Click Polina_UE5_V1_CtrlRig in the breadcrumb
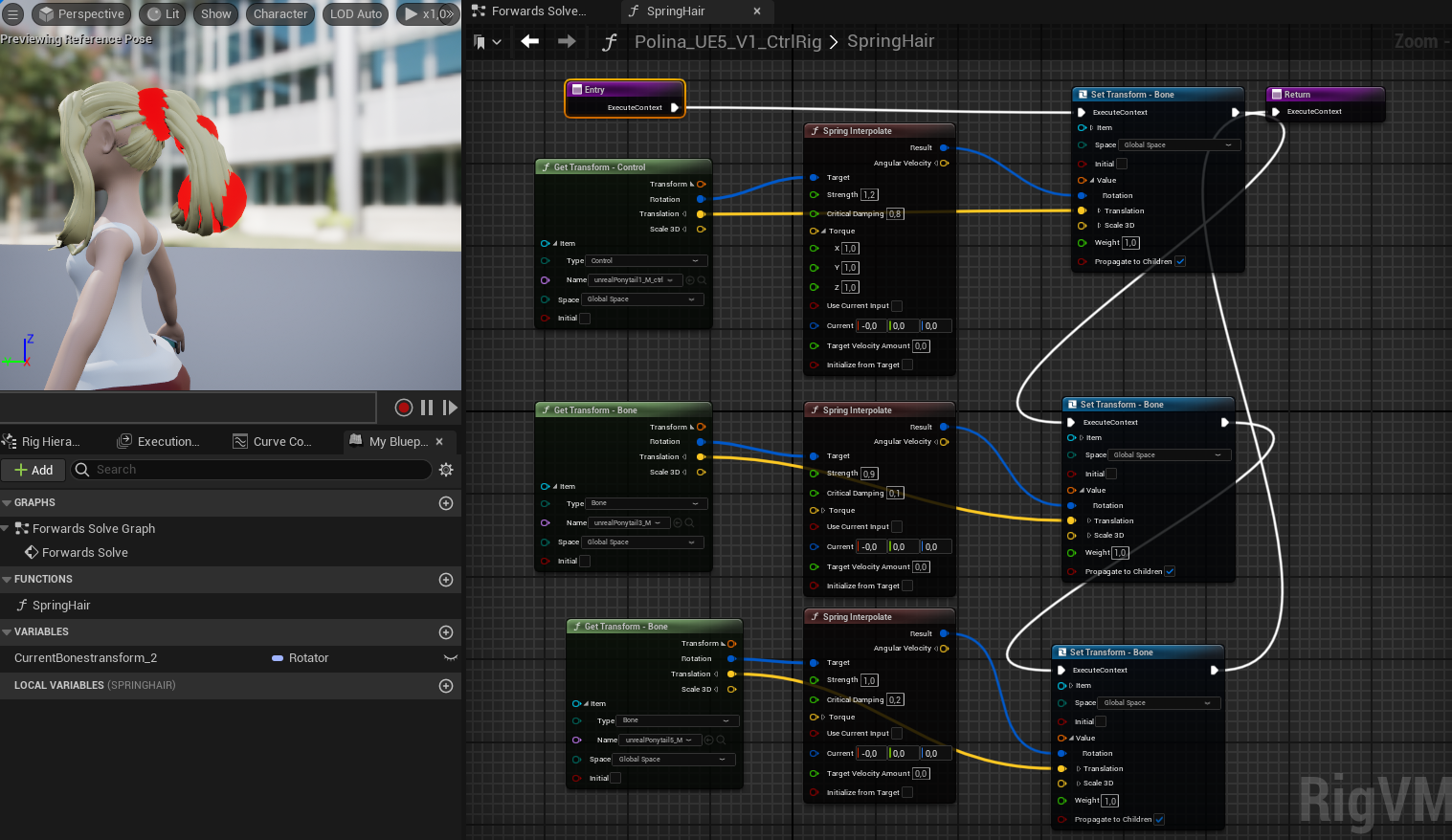 [727, 42]
